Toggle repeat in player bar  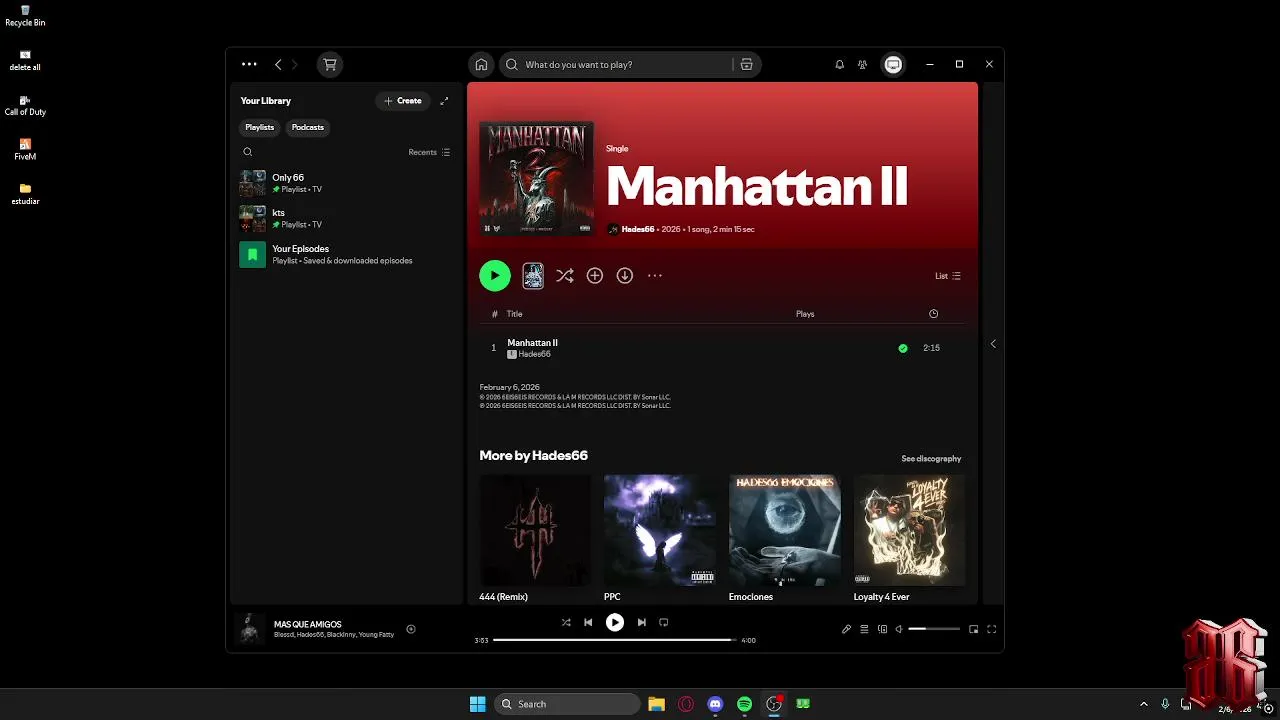663,622
